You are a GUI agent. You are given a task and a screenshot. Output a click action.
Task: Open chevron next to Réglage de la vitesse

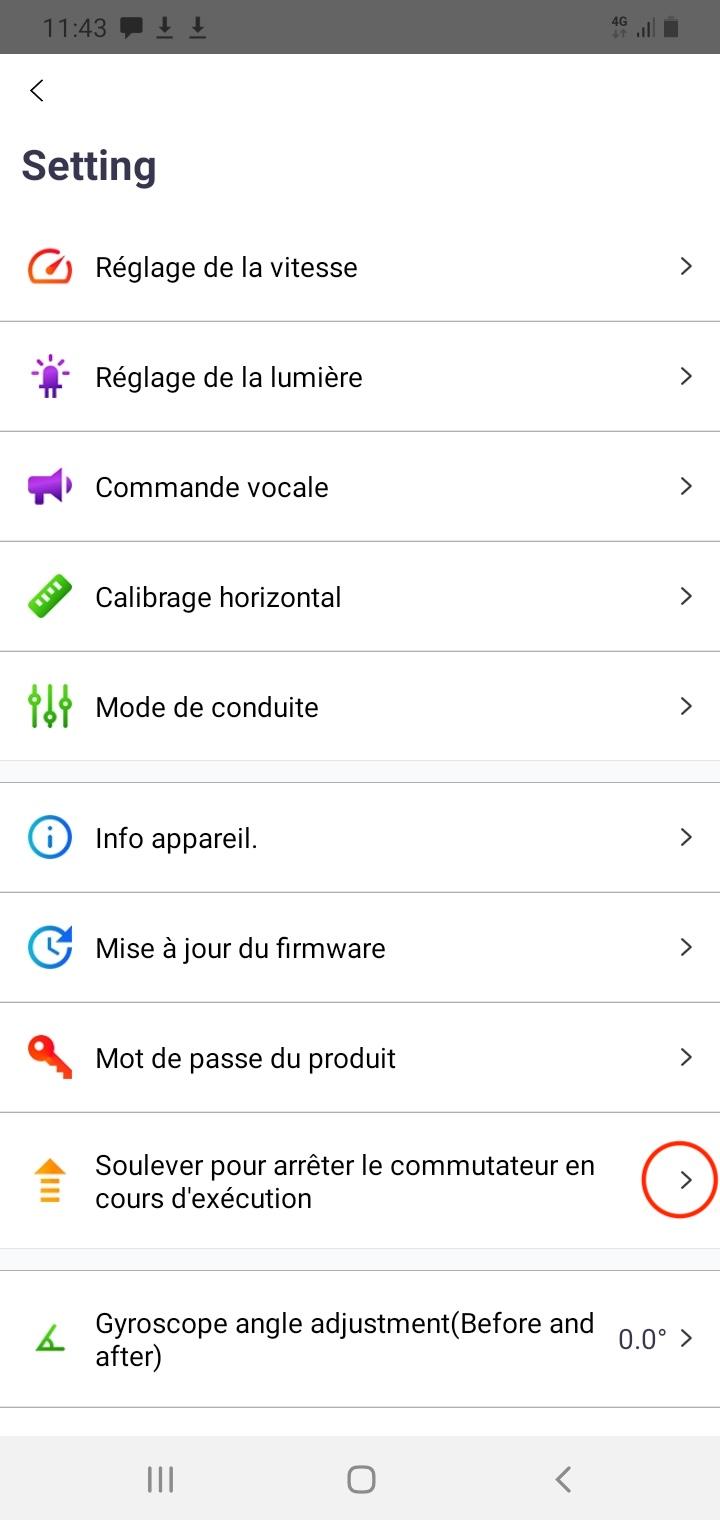[x=686, y=266]
